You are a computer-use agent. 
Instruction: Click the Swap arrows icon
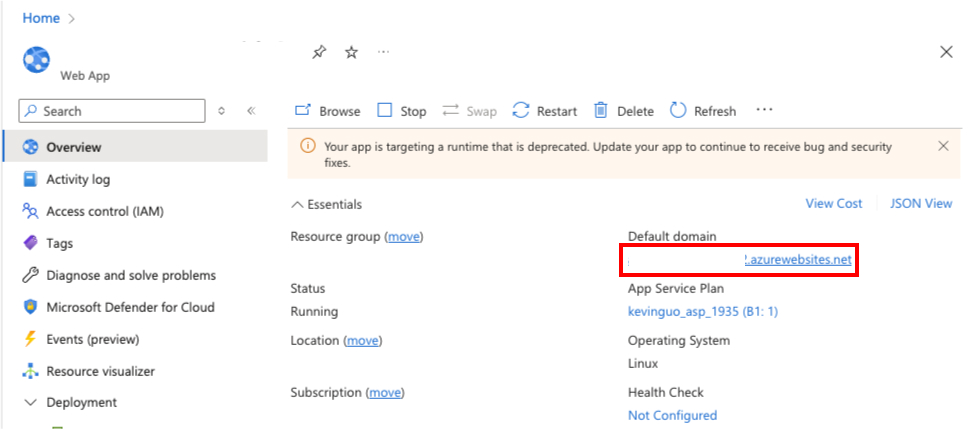point(450,110)
